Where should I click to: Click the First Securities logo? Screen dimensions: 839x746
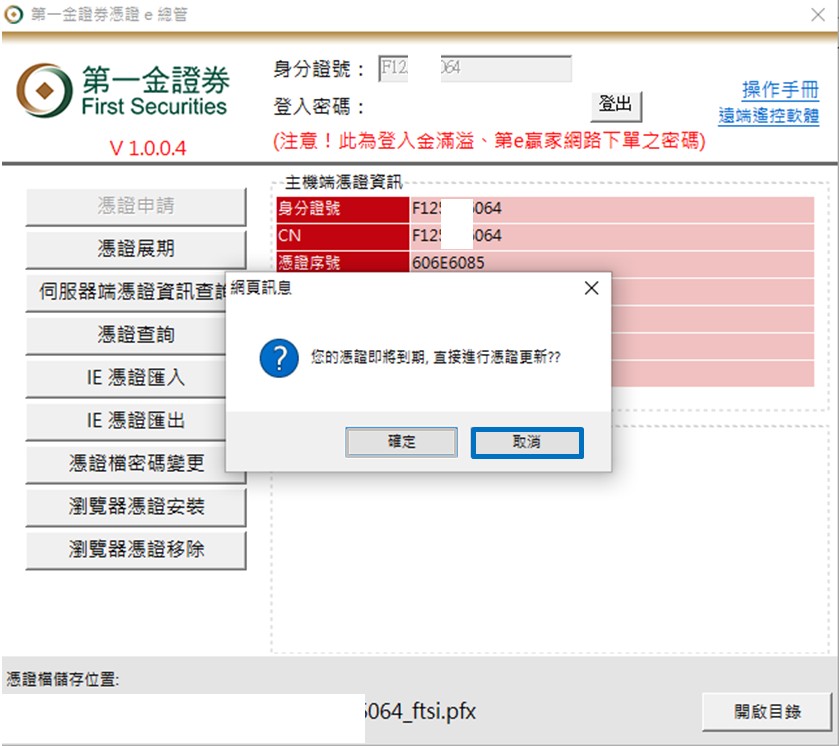(x=123, y=91)
